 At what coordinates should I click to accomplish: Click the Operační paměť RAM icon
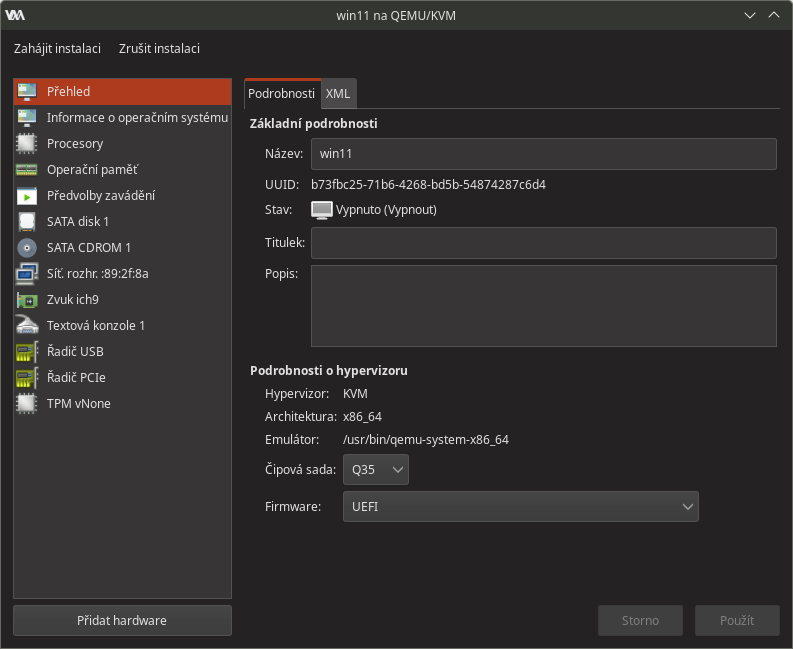[27, 170]
